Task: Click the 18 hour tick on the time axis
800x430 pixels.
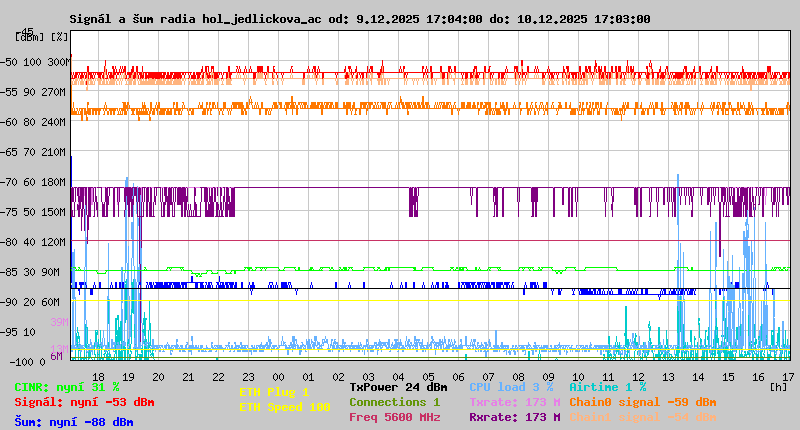Action: pos(98,377)
